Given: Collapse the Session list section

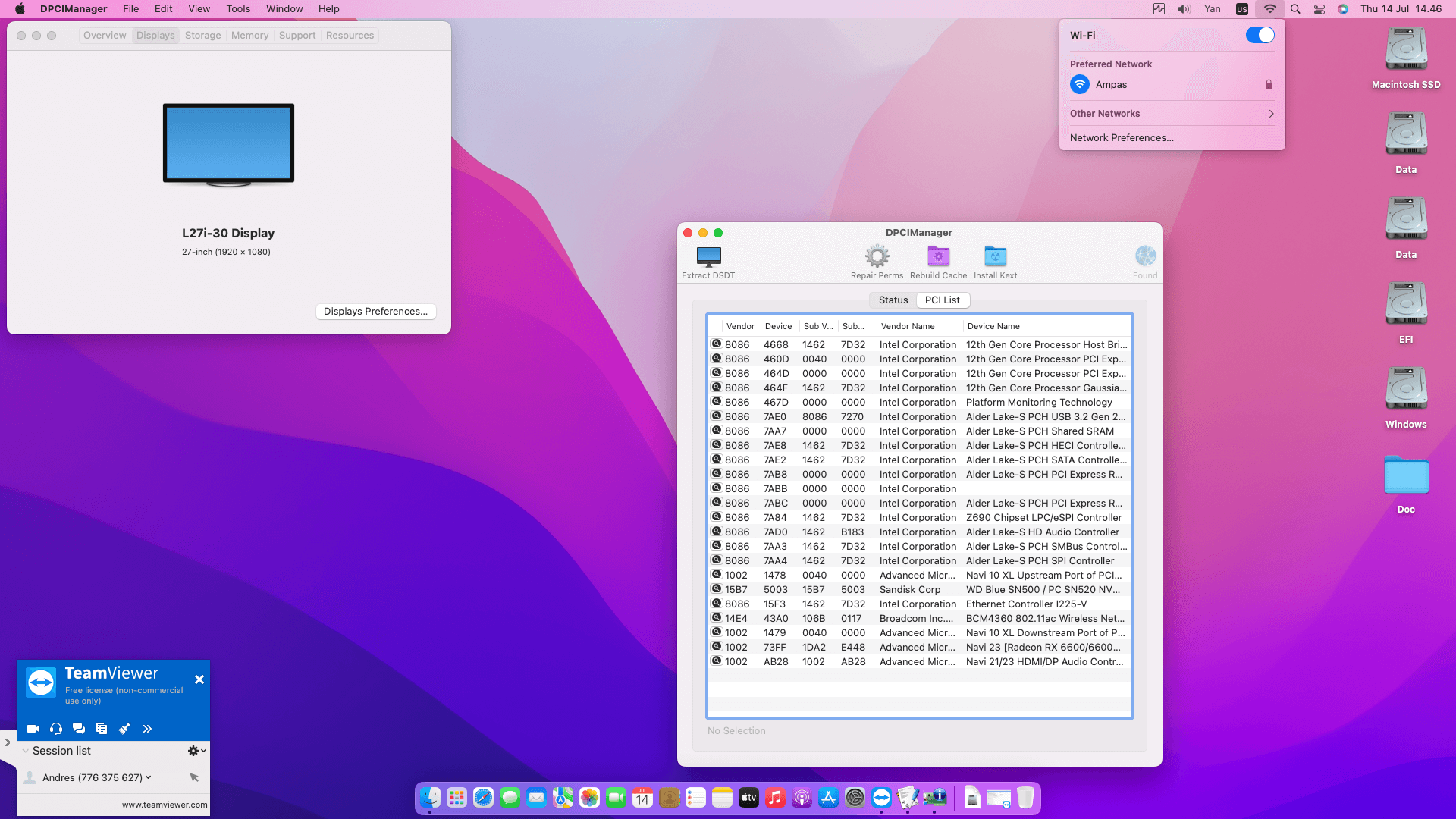Looking at the screenshot, I should pos(26,751).
